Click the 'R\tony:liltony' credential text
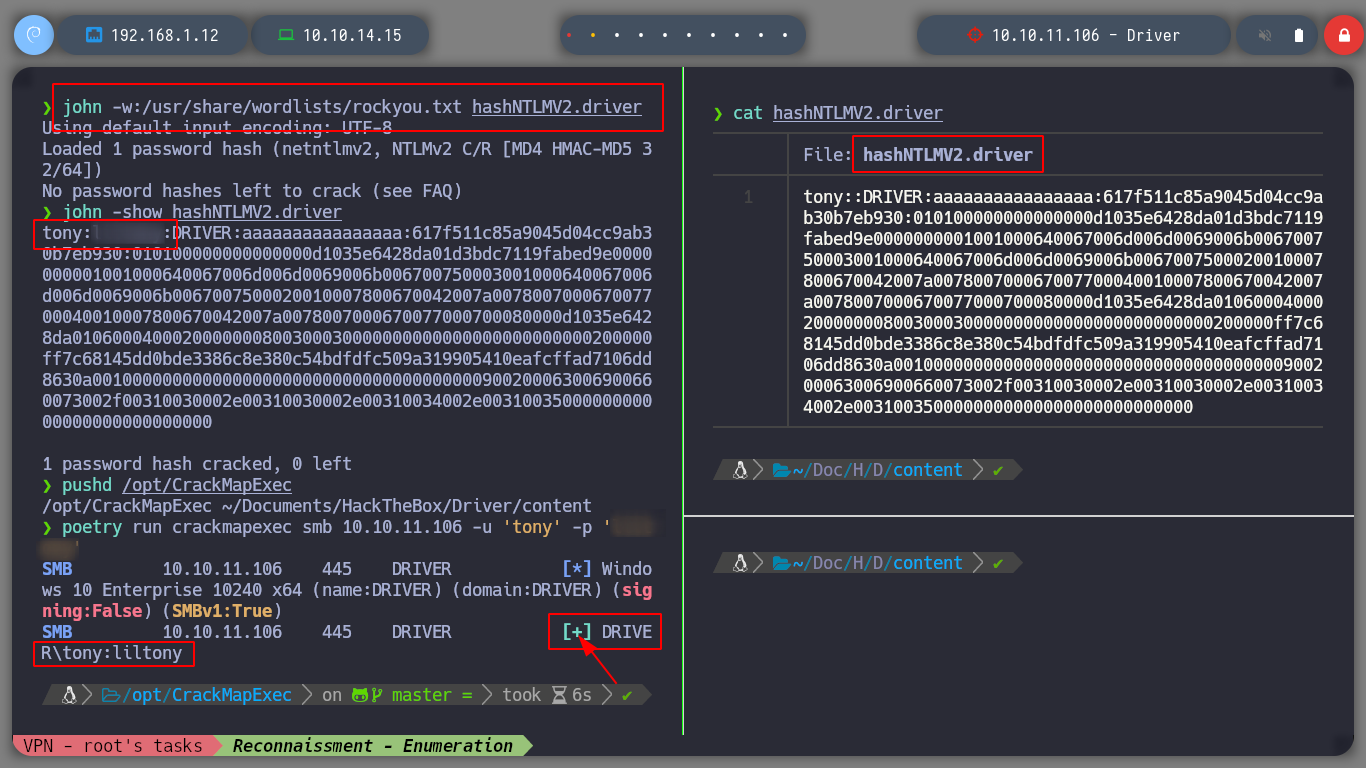Screen dimensions: 1366x768 pyautogui.click(x=112, y=652)
